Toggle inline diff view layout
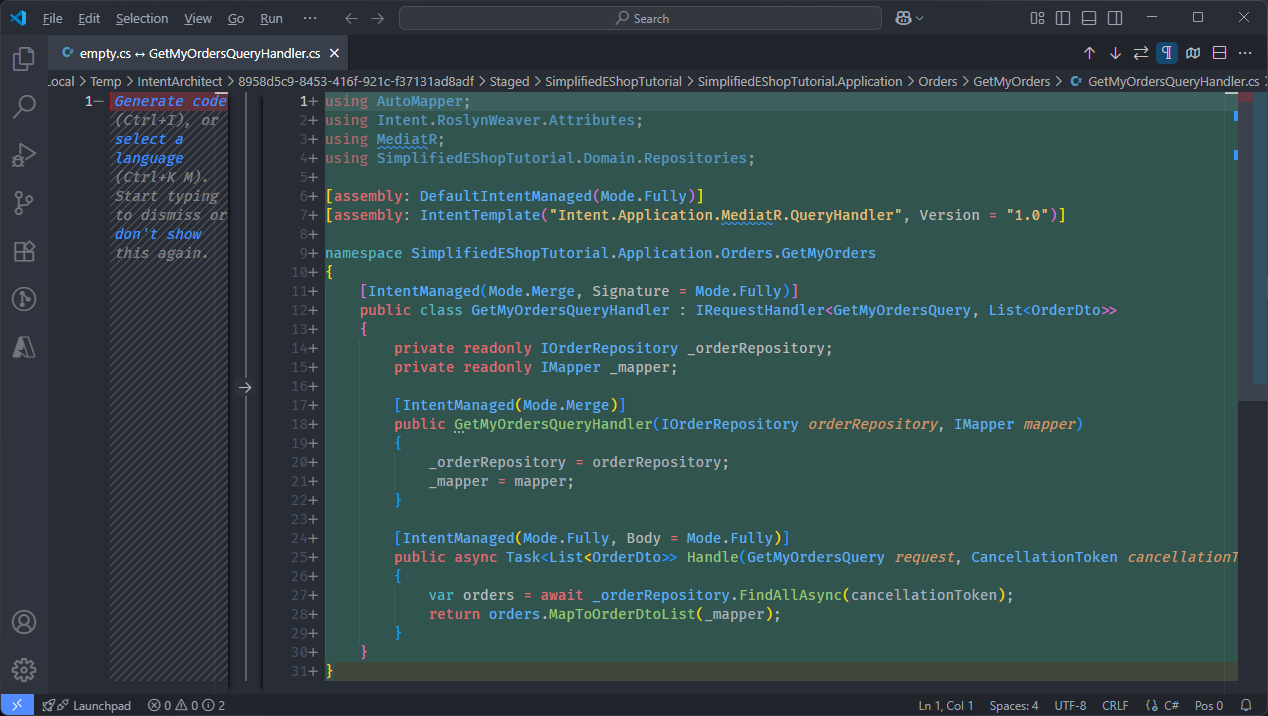Screen dimensions: 1268x716 tap(1219, 53)
